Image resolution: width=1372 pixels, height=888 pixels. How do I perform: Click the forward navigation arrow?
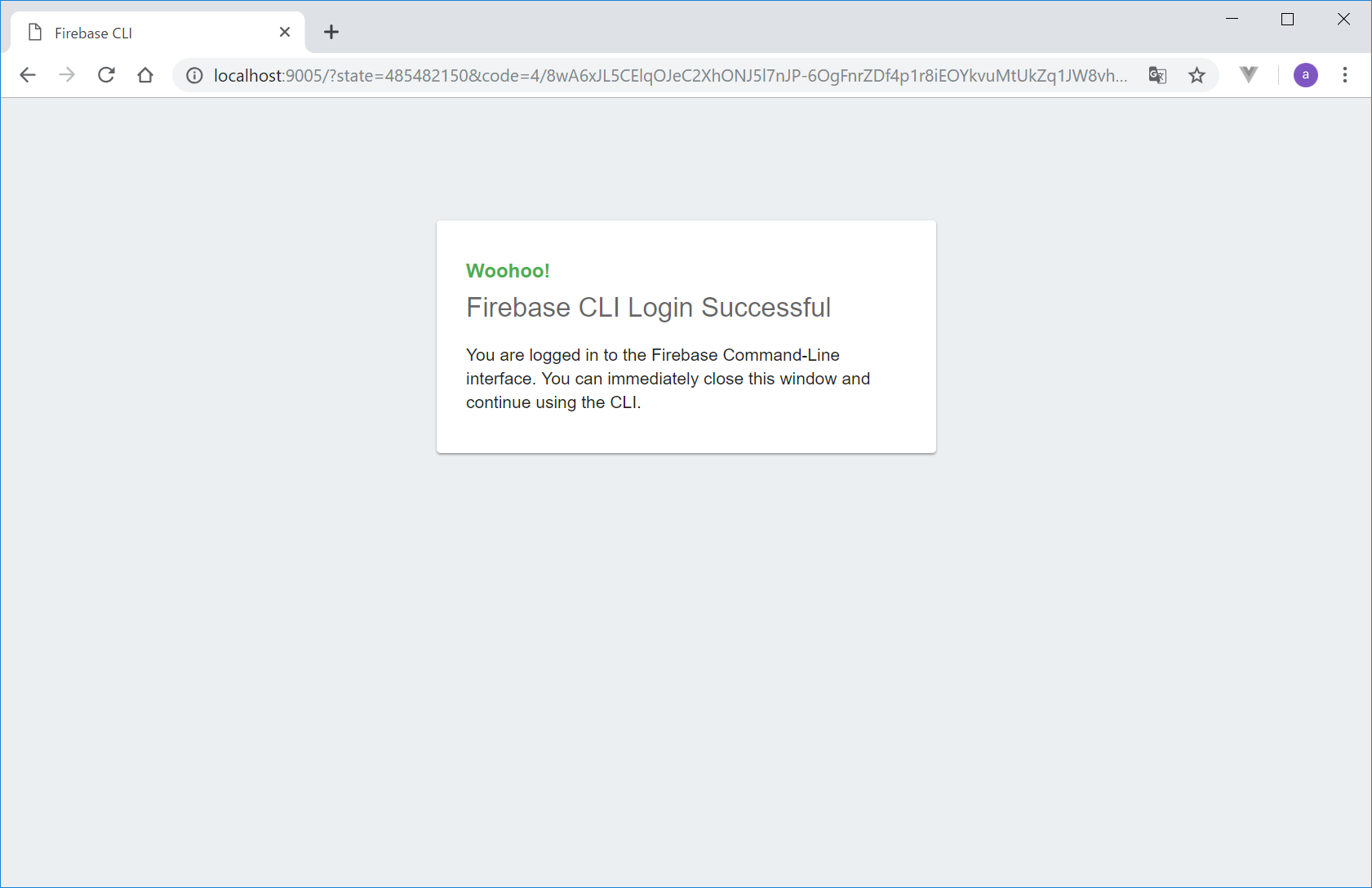tap(67, 75)
